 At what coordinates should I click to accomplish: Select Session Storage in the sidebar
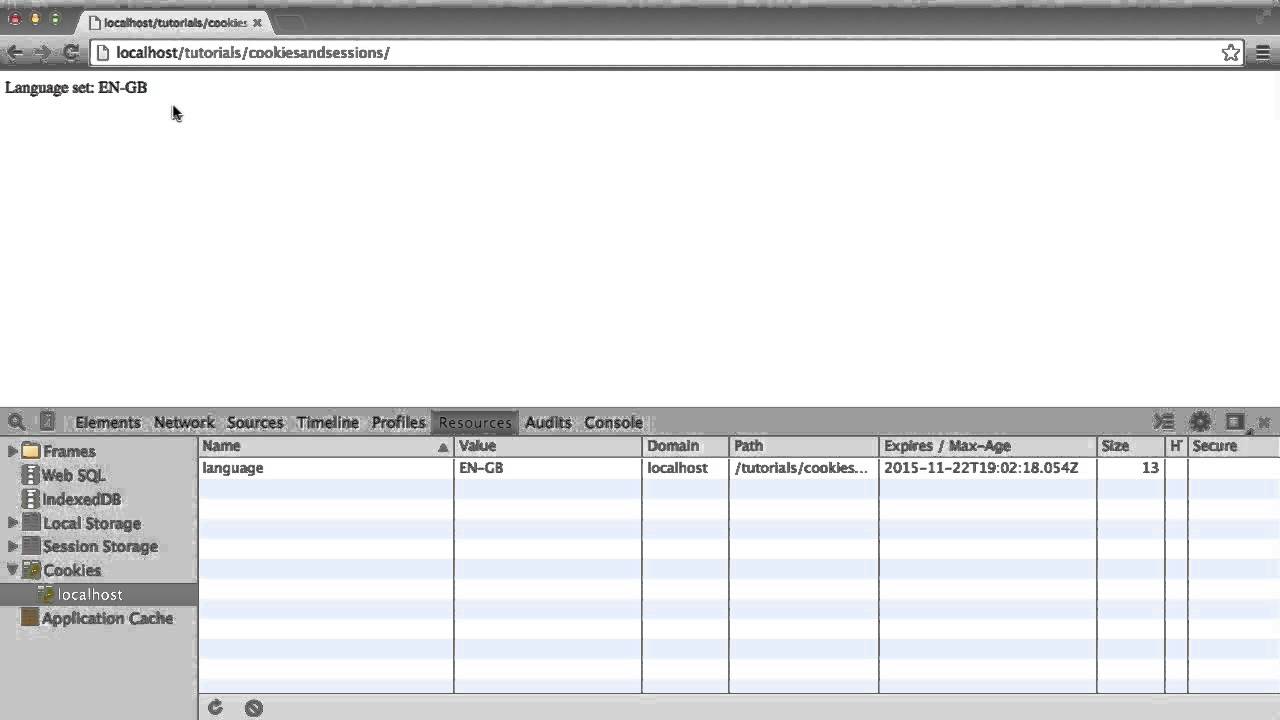[x=100, y=546]
